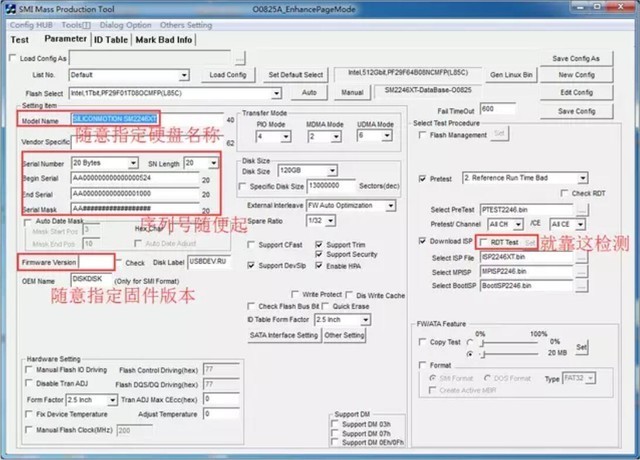Expand the Pretest mode dropdown
640x460 pixels.
tap(582, 178)
